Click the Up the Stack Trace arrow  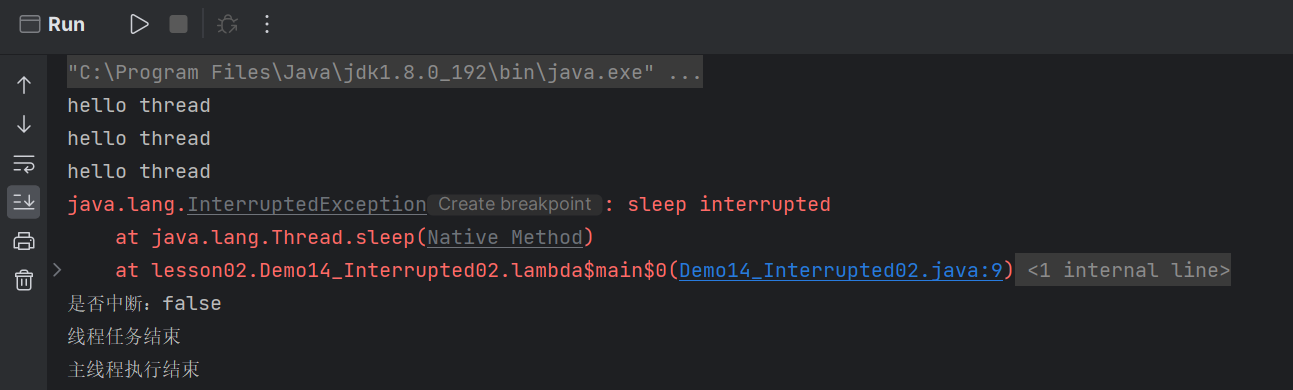pyautogui.click(x=24, y=85)
